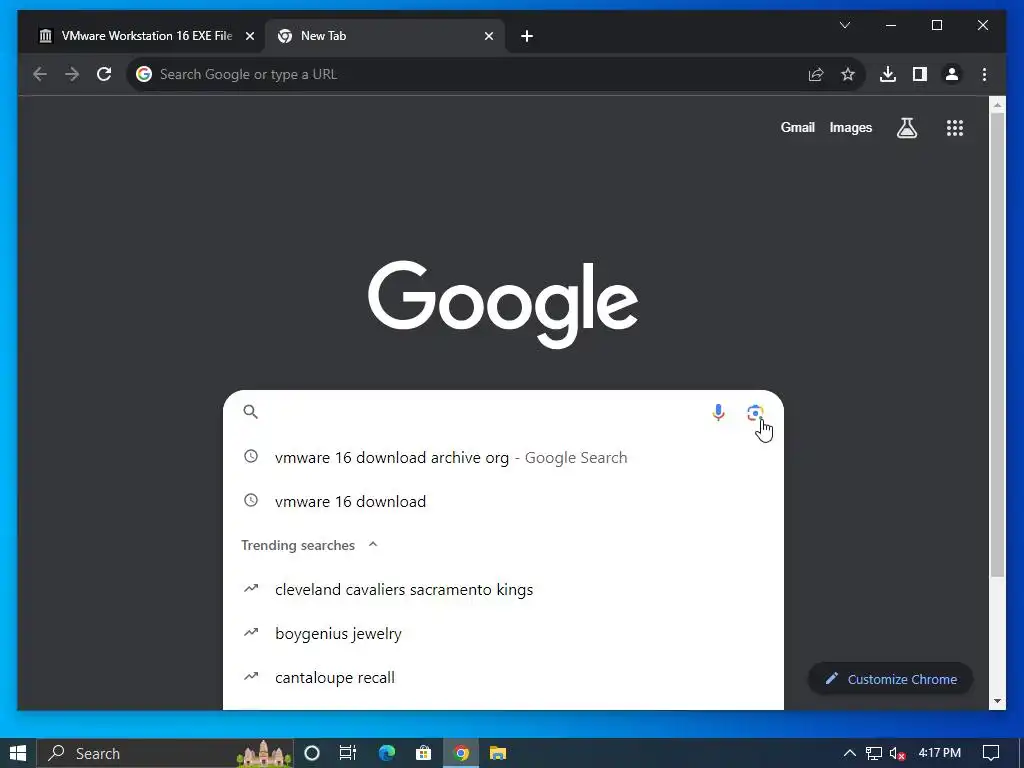Choose 'boygenius jewelry' trending search

503,633
